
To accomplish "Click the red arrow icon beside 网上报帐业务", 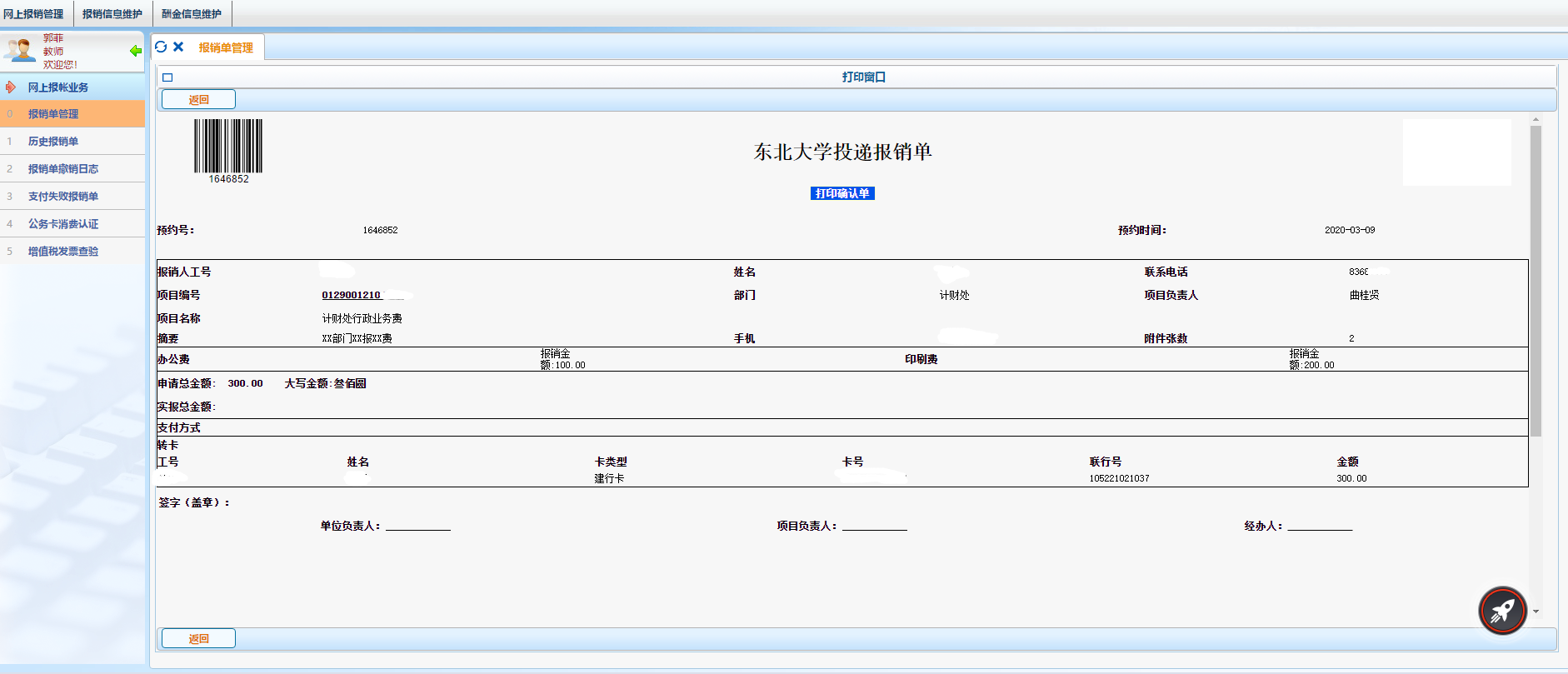I will (11, 87).
